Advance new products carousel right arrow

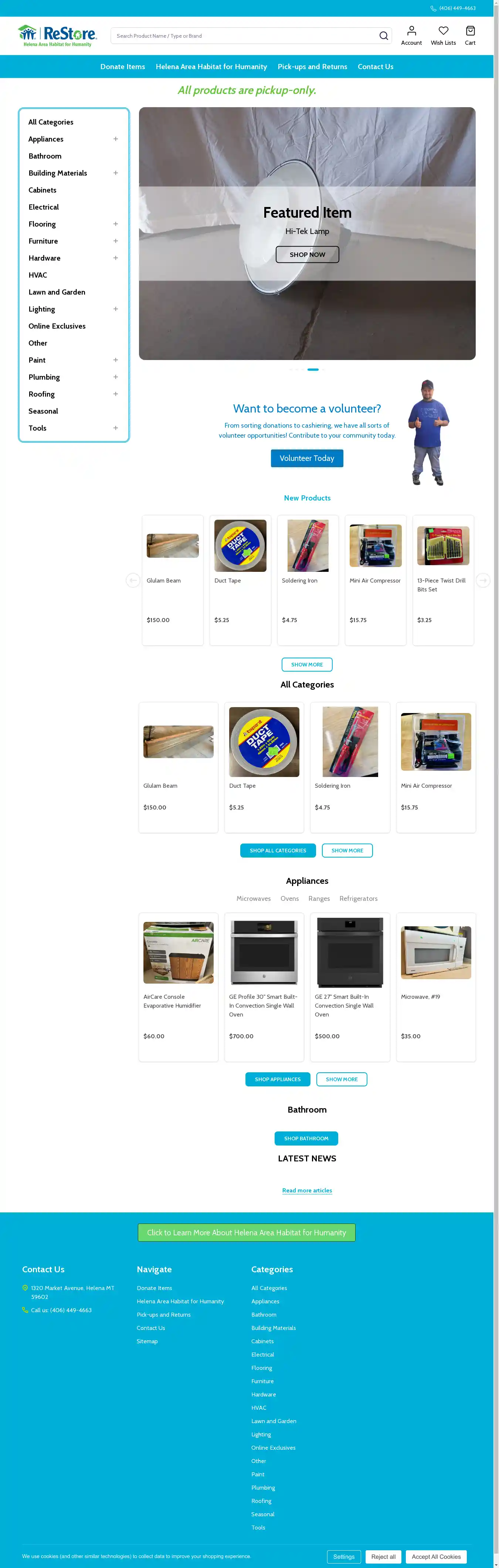(x=483, y=580)
